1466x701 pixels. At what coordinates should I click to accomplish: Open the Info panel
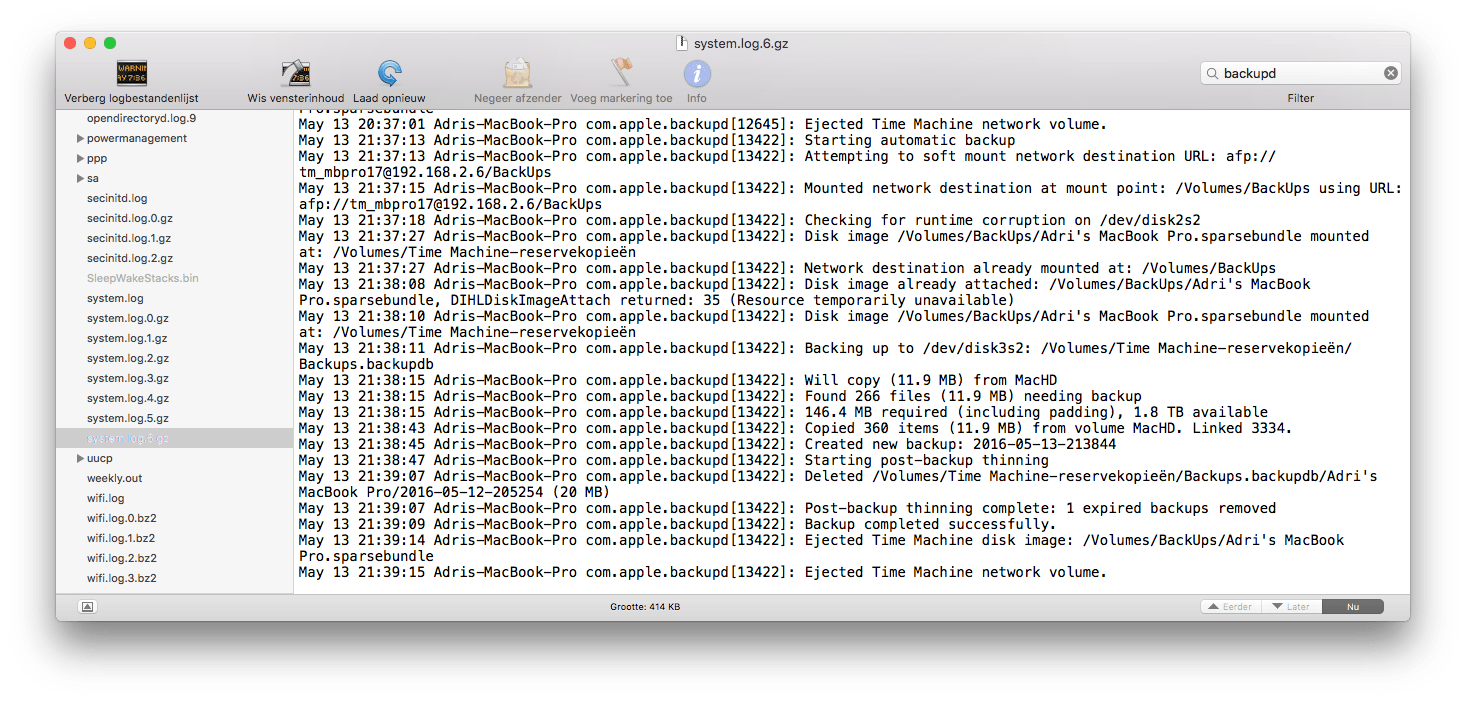[x=696, y=72]
